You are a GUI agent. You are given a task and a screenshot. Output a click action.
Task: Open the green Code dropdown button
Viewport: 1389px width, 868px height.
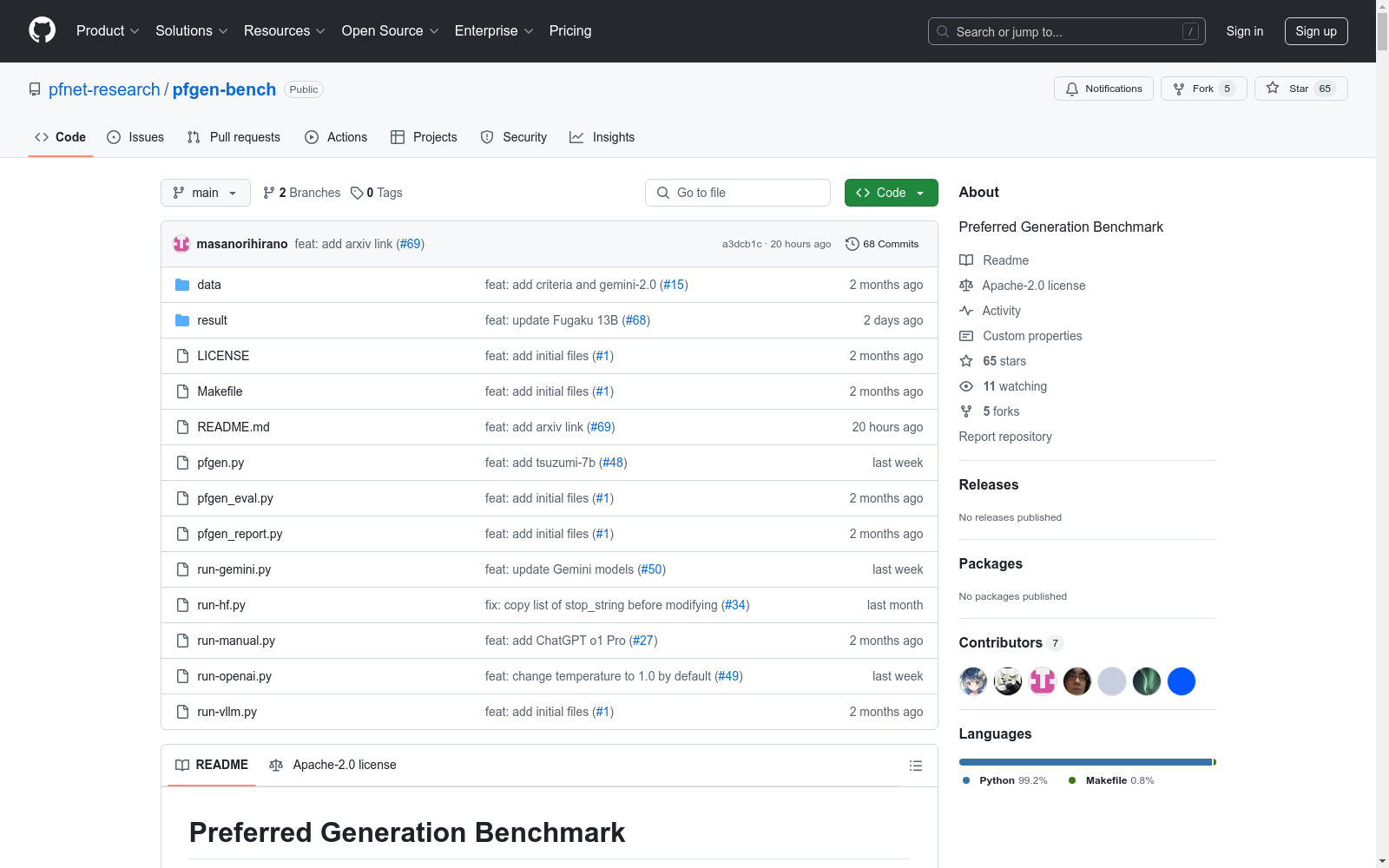click(x=891, y=193)
